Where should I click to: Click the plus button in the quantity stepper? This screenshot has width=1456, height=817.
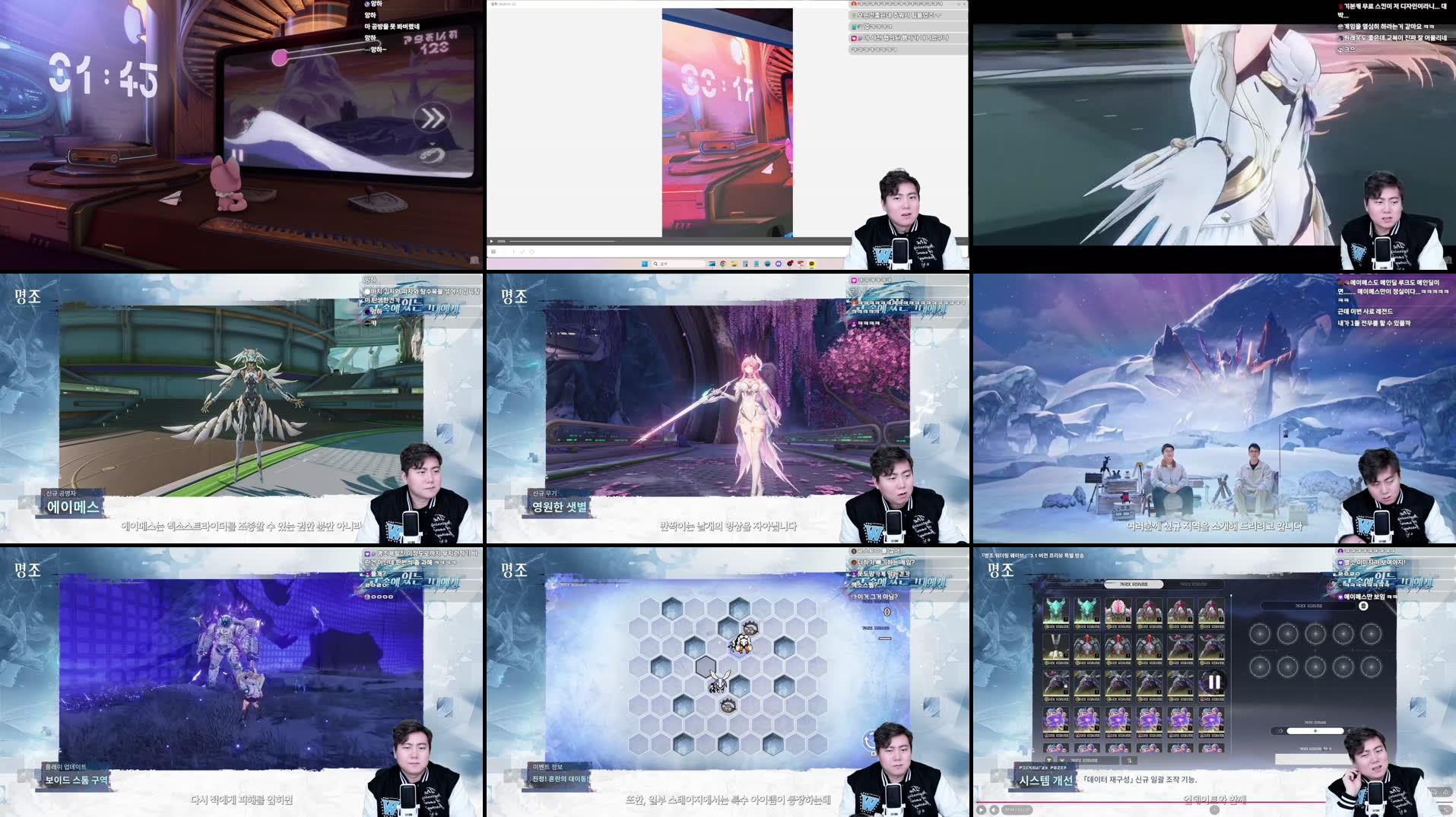point(1315,731)
